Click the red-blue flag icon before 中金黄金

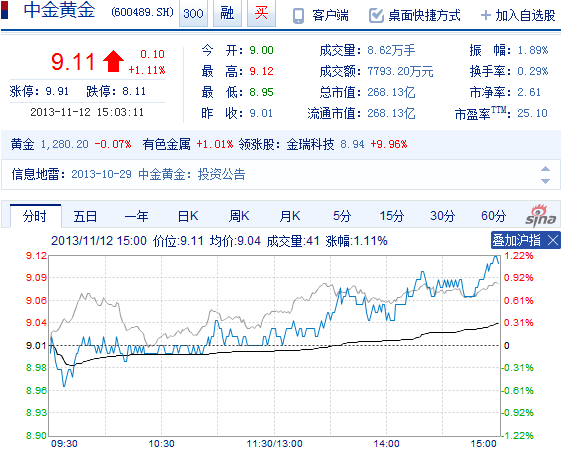tap(5, 10)
